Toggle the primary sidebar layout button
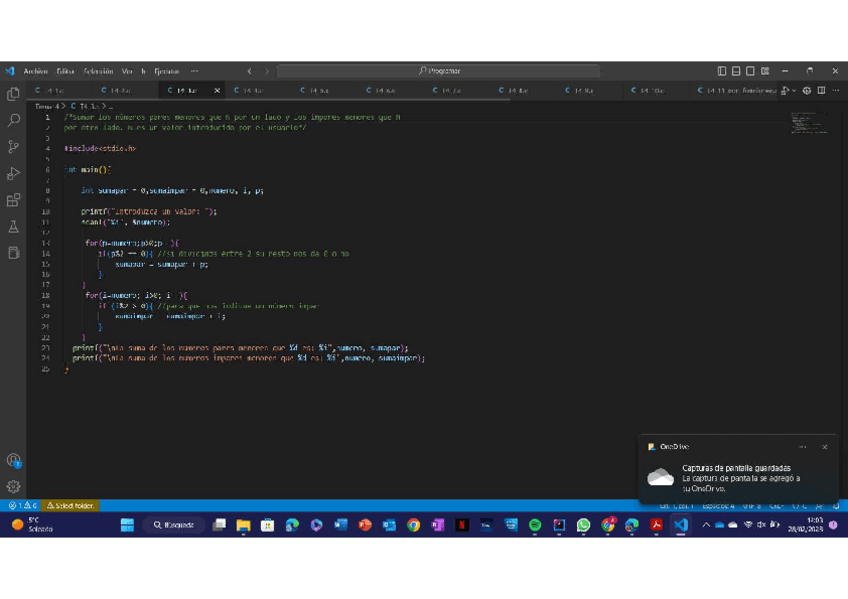The height and width of the screenshot is (599, 848). [722, 71]
